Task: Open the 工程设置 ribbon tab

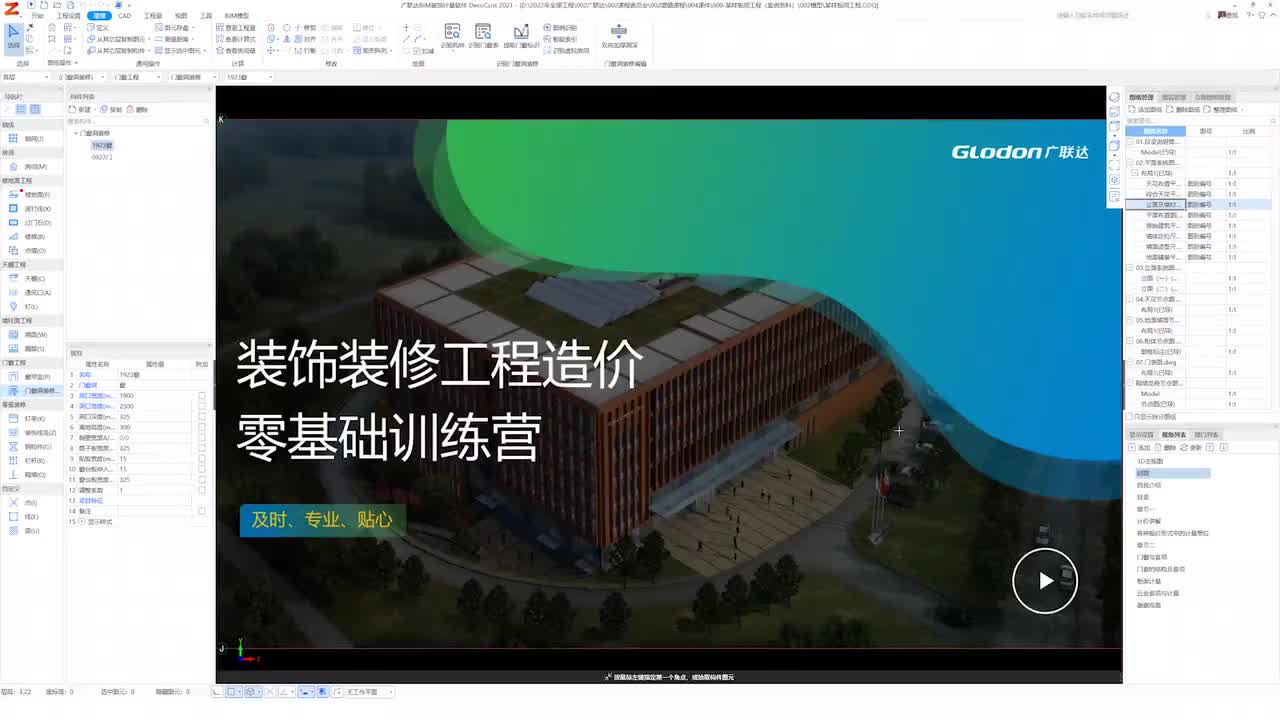Action: click(68, 16)
